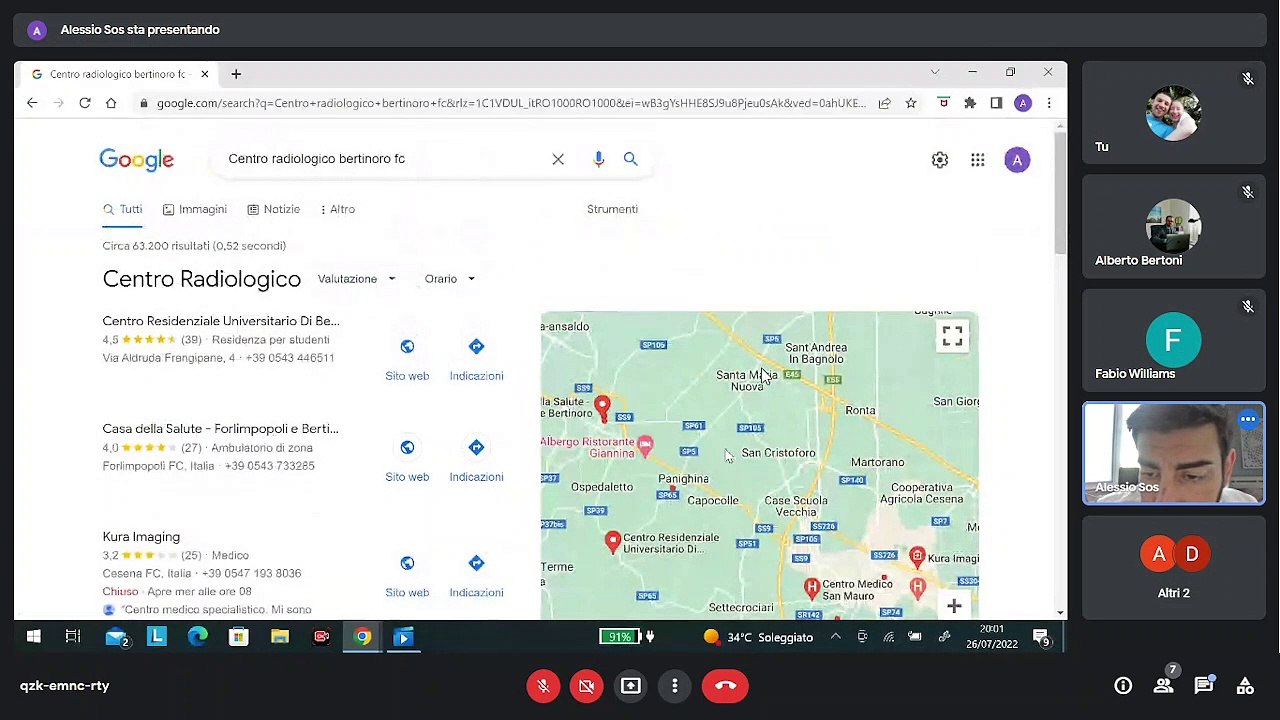
Task: Open Mail from the taskbar
Action: 116,637
